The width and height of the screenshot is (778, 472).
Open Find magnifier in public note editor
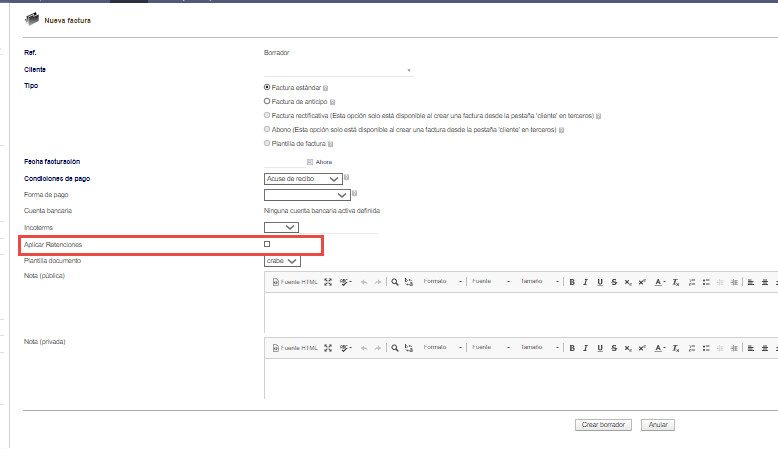(x=394, y=282)
